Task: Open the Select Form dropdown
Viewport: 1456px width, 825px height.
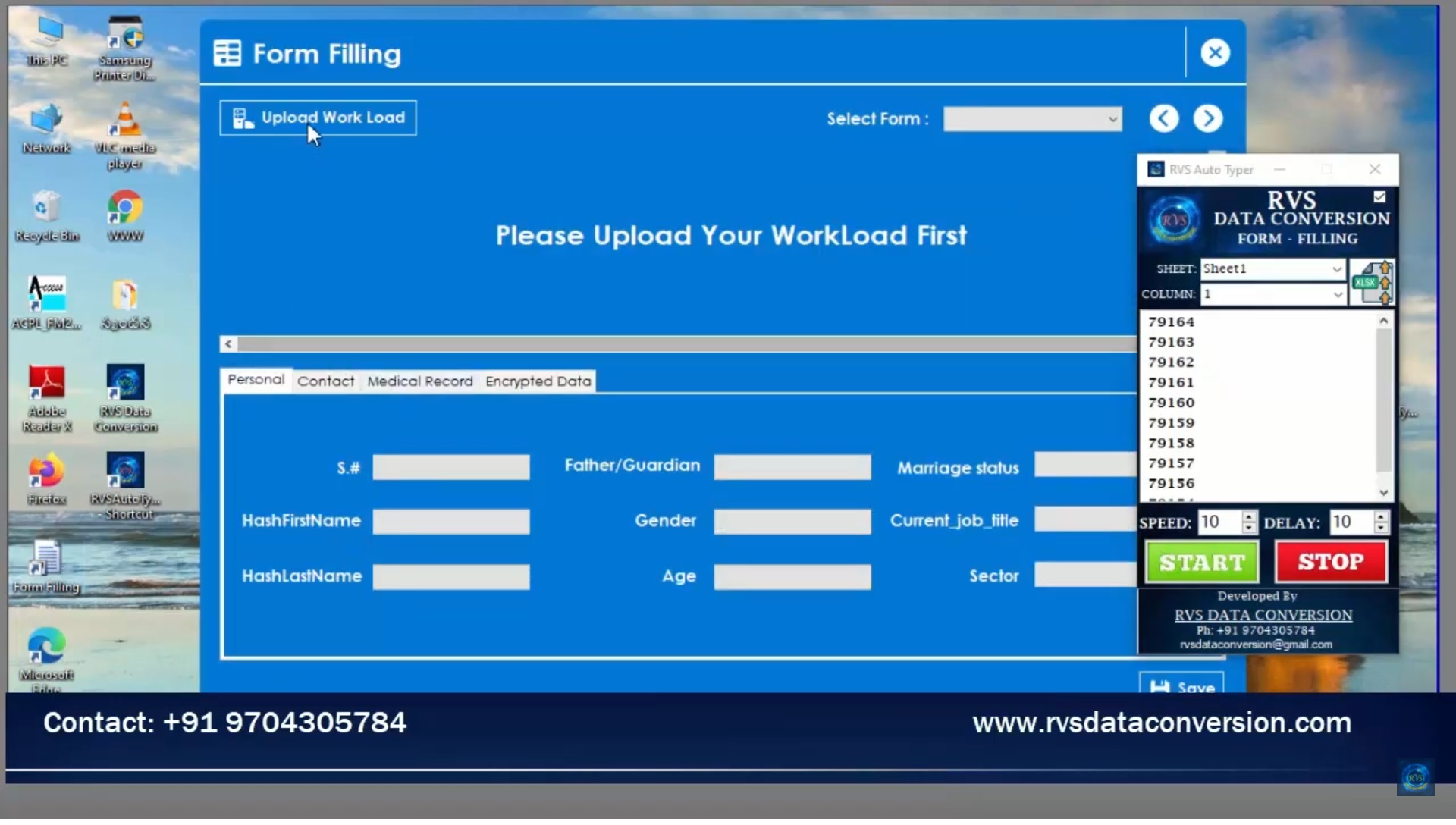Action: (x=1031, y=119)
